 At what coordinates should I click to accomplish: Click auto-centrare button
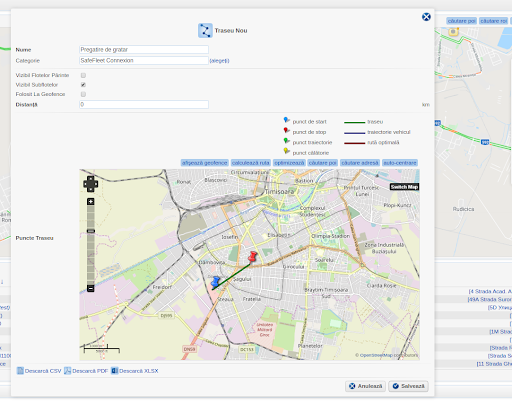click(400, 163)
